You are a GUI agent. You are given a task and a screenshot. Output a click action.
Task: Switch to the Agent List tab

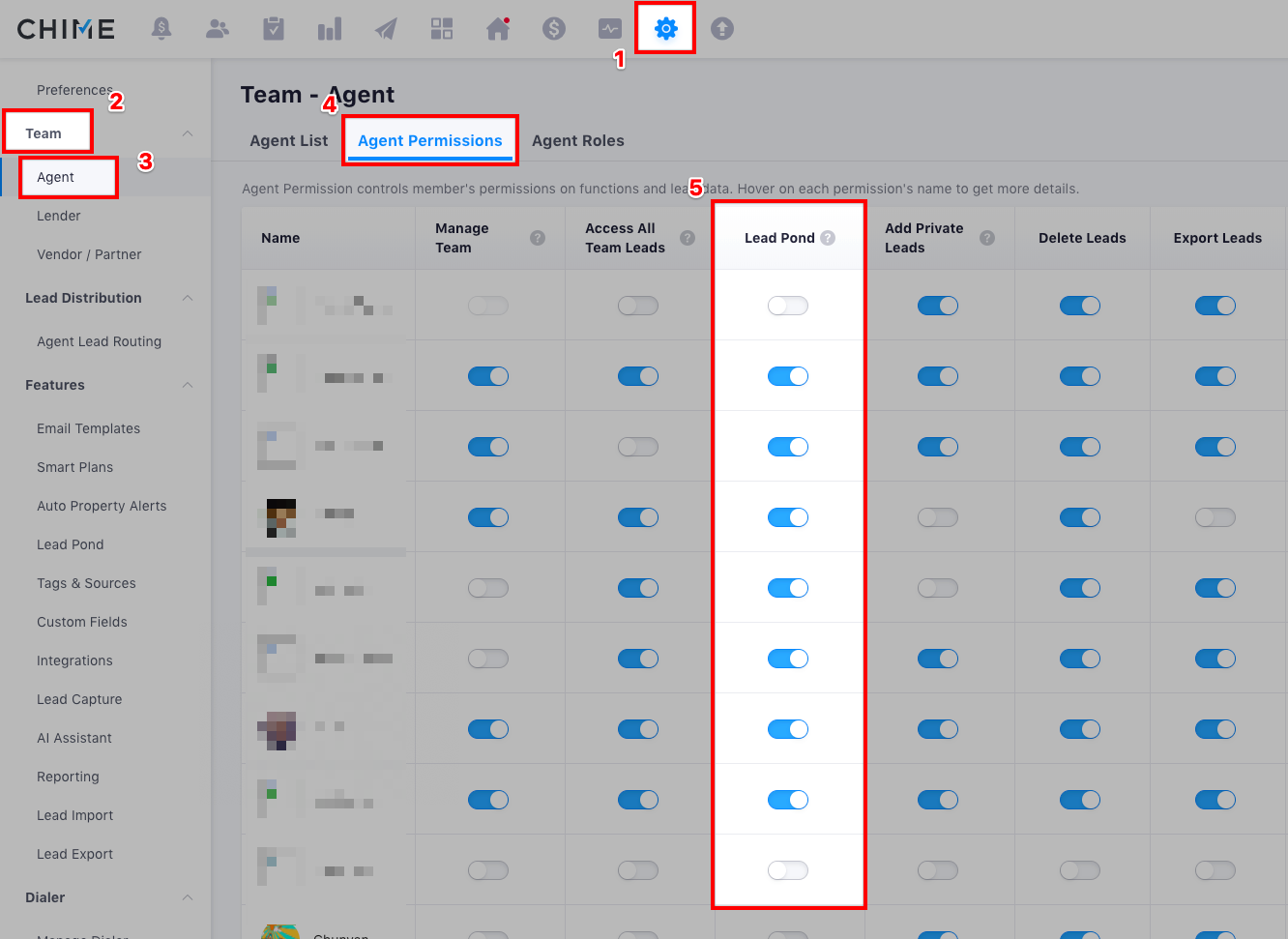288,141
